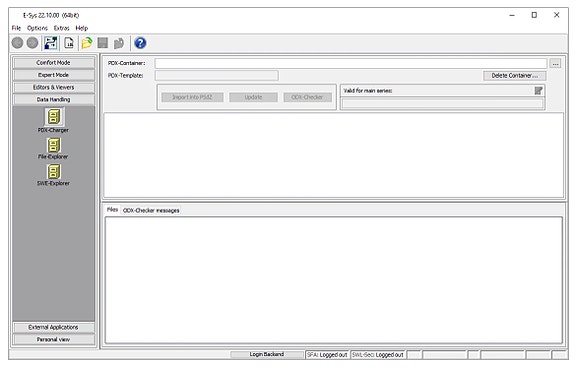Click the back navigation arrow icon
The width and height of the screenshot is (575, 368).
point(17,43)
